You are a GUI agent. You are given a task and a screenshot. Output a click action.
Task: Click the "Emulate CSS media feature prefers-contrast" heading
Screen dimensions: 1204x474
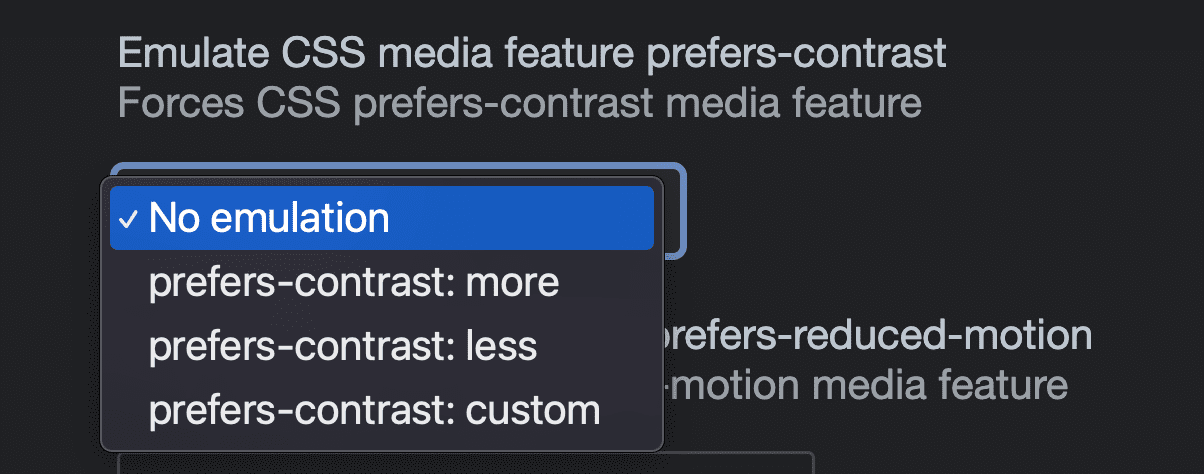point(532,53)
